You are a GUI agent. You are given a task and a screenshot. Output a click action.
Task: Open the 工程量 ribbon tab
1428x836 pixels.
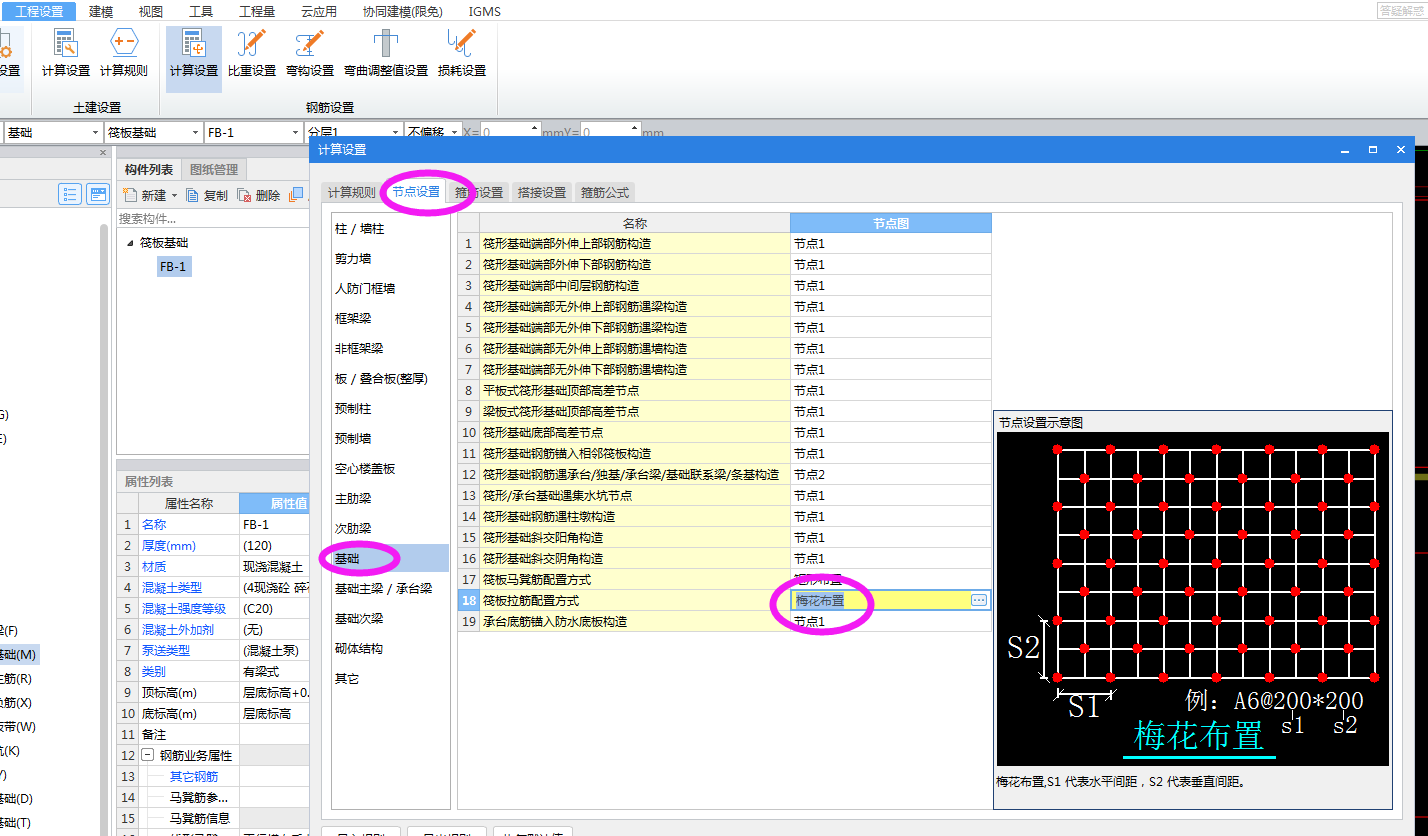[257, 11]
